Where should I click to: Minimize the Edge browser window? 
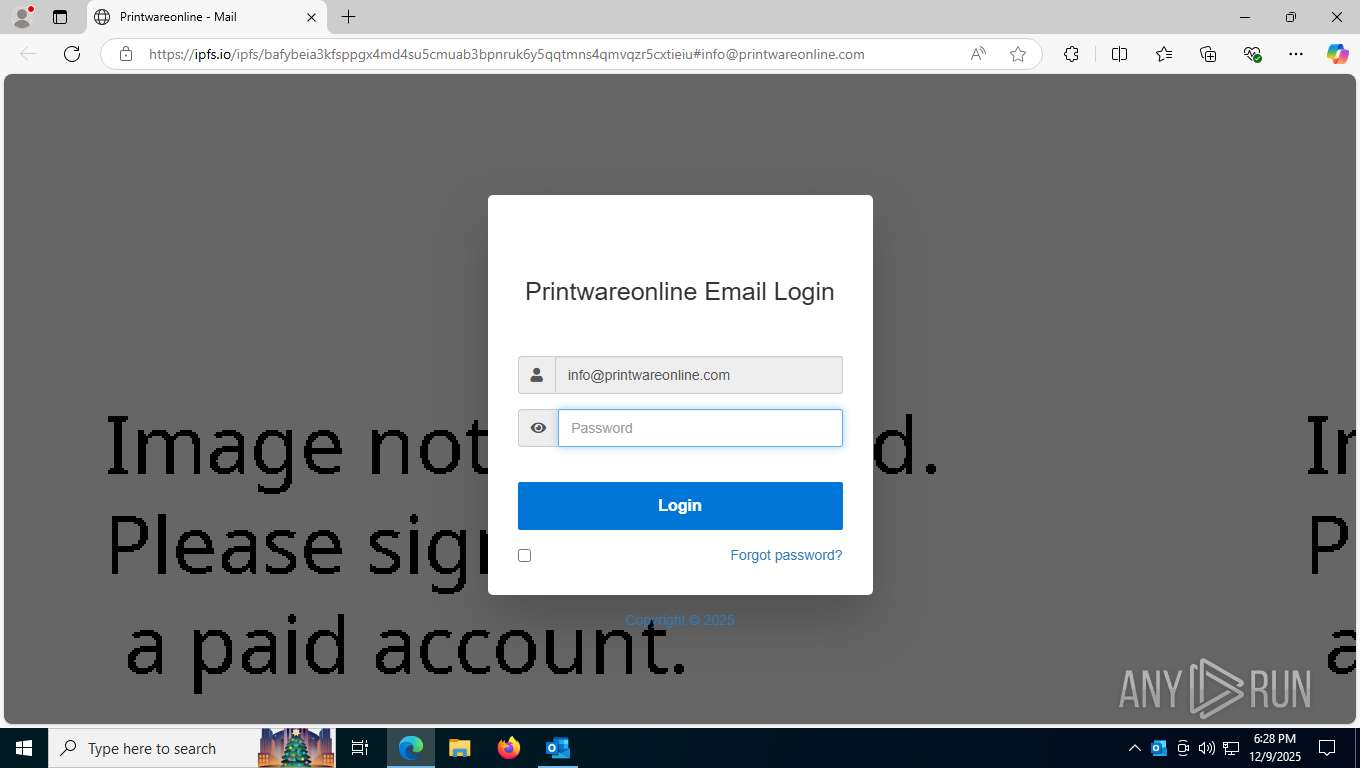tap(1245, 17)
